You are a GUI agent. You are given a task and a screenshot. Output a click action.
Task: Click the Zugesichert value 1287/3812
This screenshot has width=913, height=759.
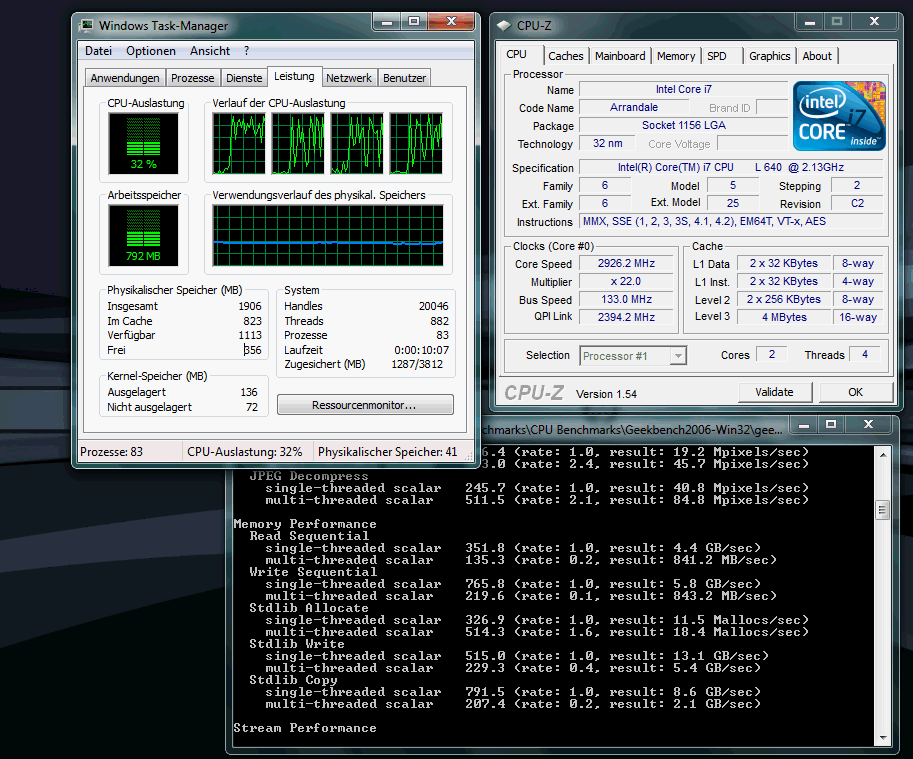(417, 364)
